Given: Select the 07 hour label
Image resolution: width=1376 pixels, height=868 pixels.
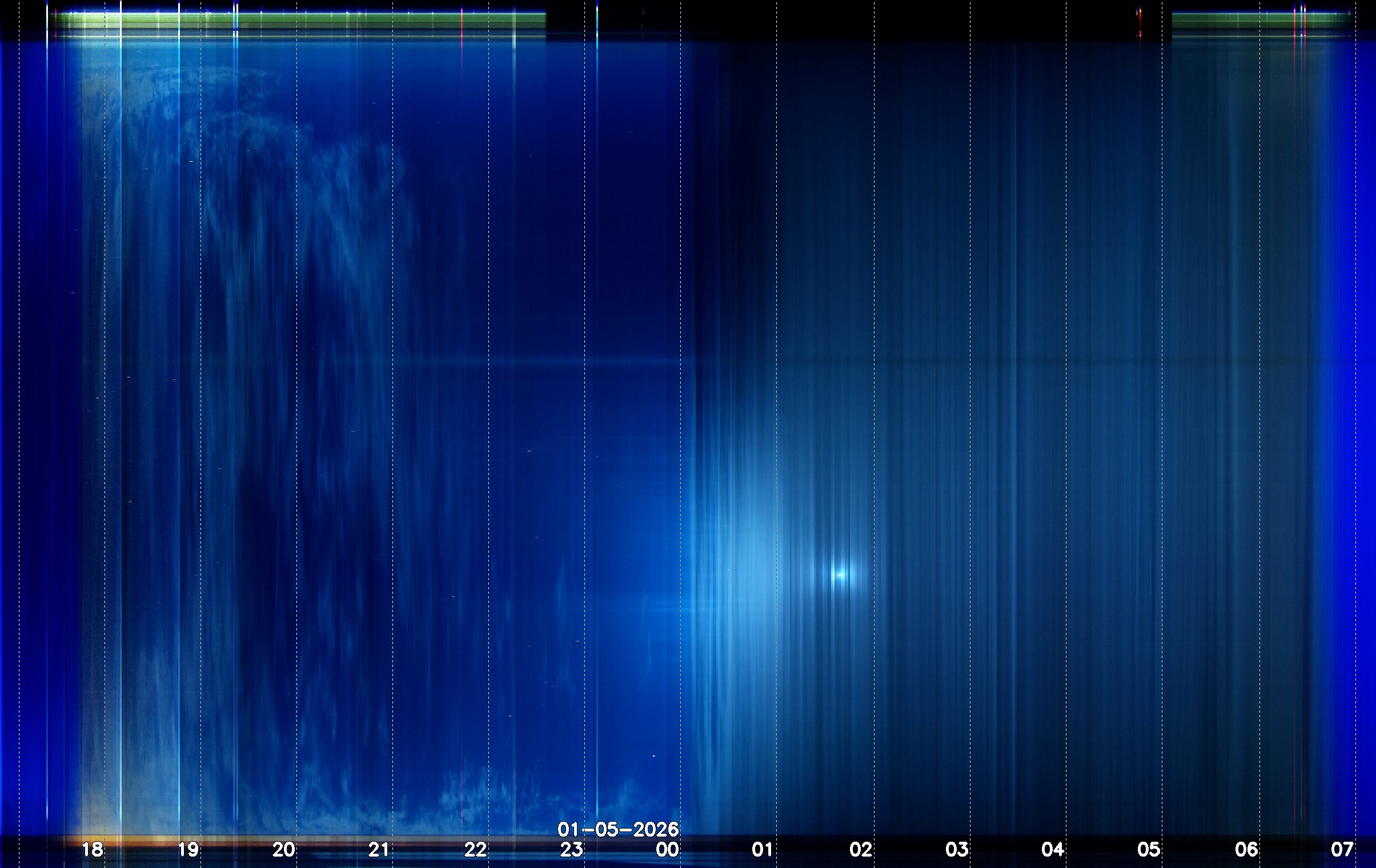Looking at the screenshot, I should 1342,850.
